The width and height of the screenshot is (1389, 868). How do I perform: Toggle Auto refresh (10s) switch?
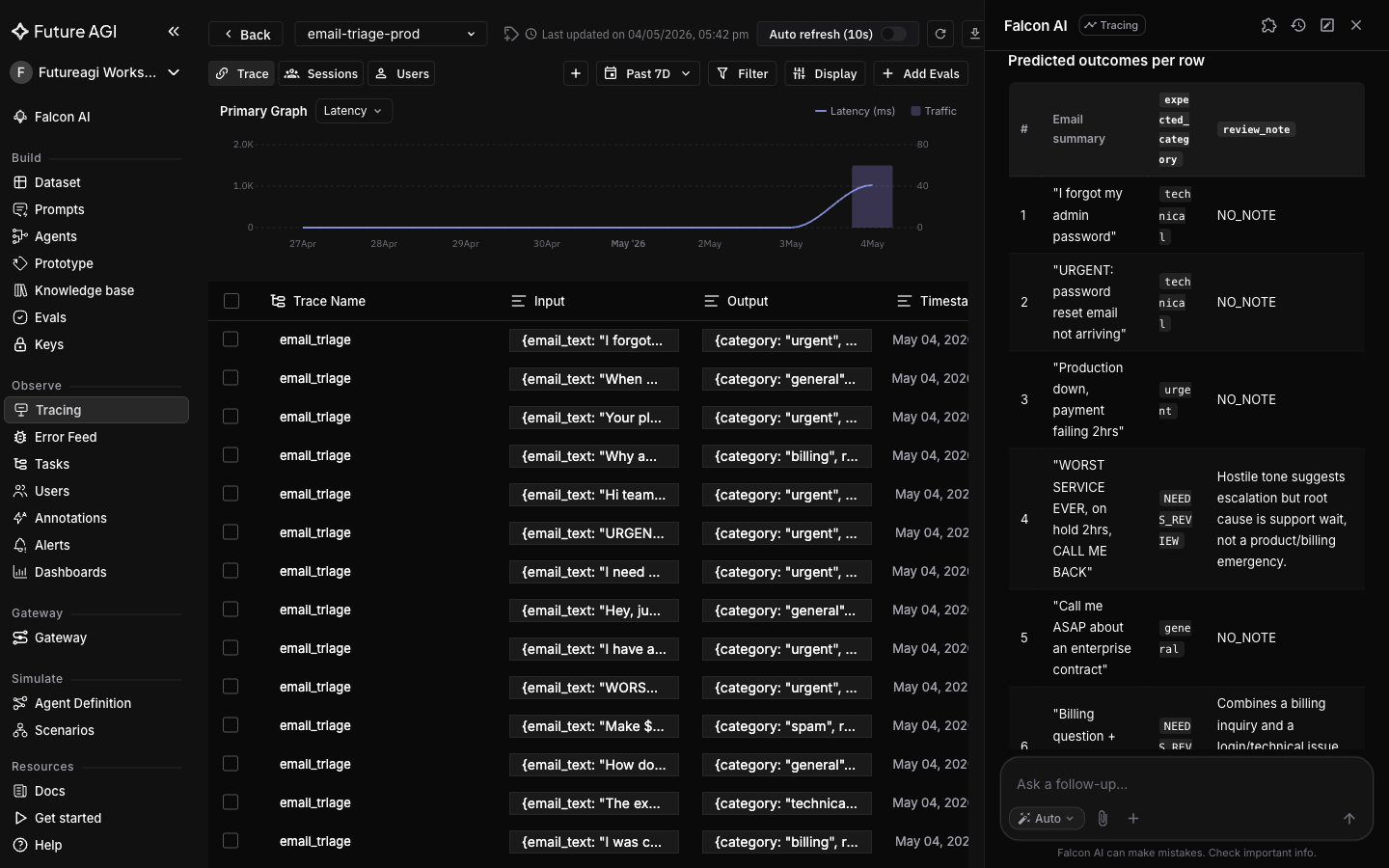(893, 34)
